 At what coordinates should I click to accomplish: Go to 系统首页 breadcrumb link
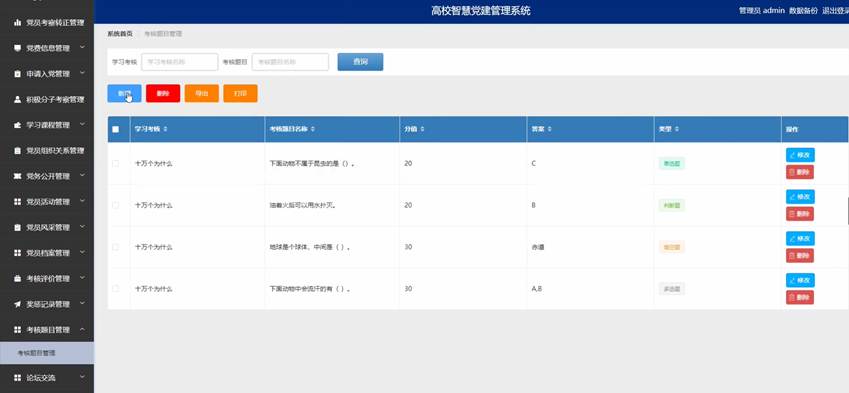[120, 34]
